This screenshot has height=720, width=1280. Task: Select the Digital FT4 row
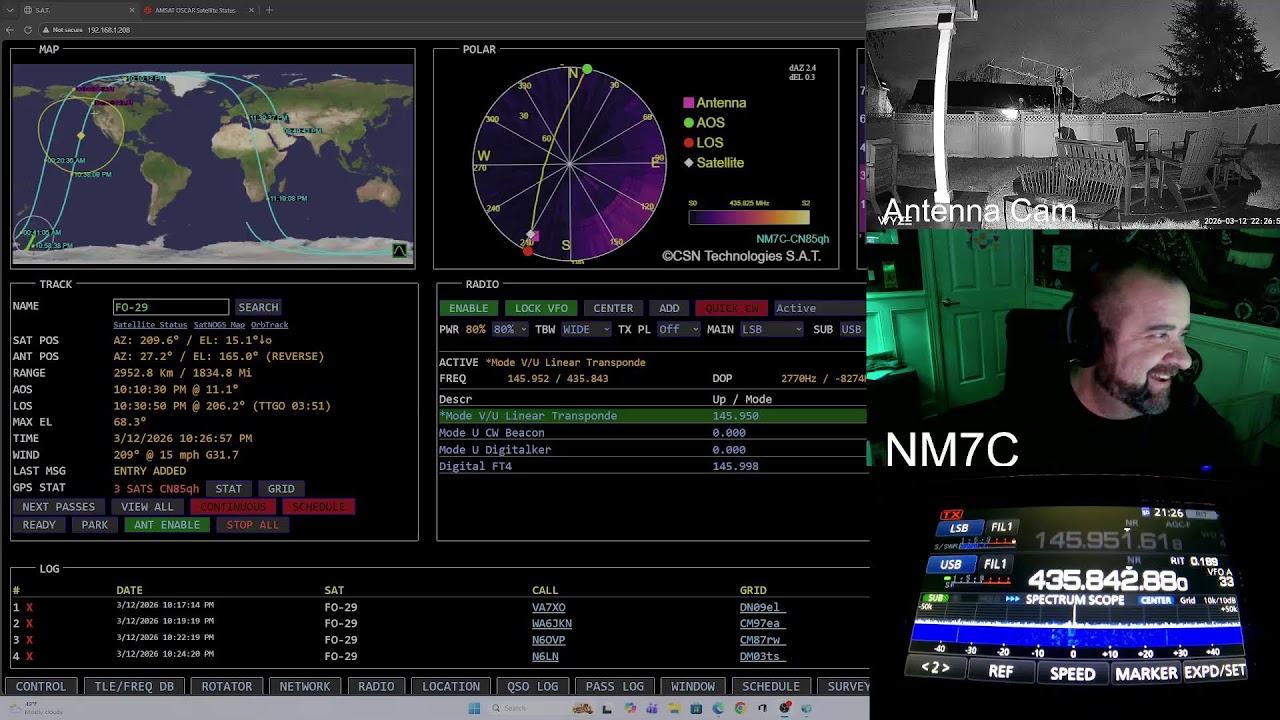point(653,466)
